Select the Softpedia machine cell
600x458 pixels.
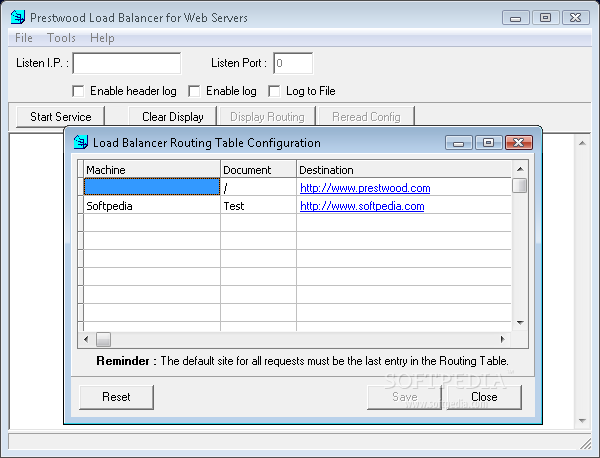152,205
